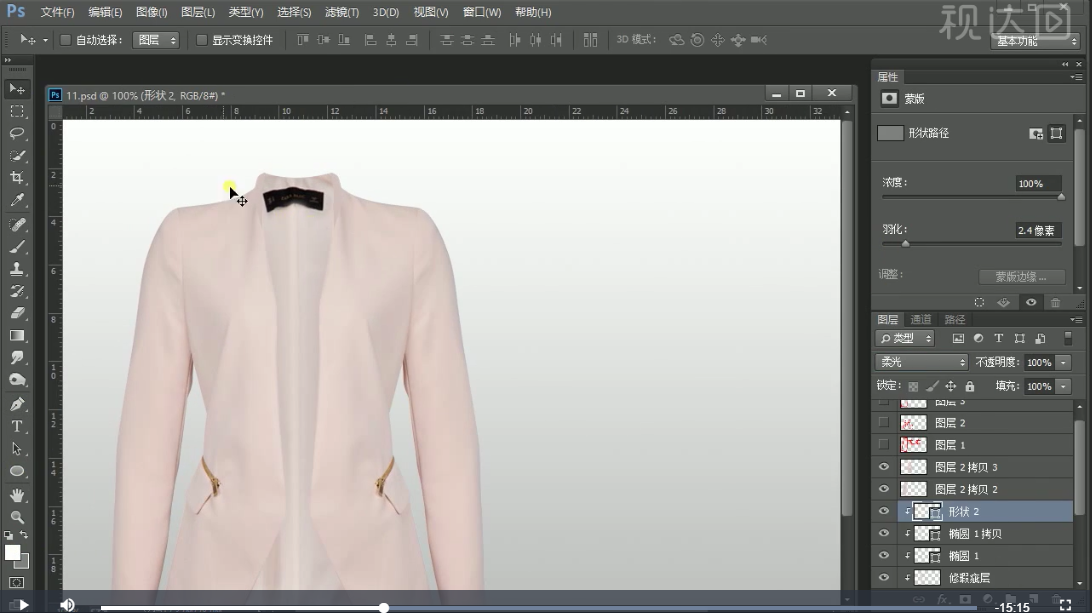Enter fullscreen with the video fullscreen button
This screenshot has width=1092, height=613.
click(1065, 606)
